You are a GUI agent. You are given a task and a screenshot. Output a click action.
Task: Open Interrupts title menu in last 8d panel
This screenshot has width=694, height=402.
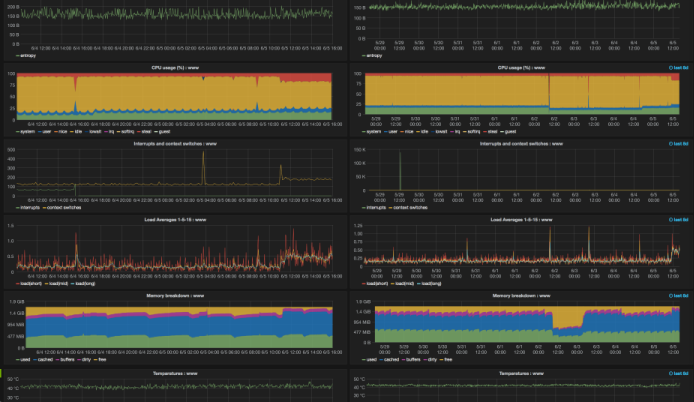point(521,144)
